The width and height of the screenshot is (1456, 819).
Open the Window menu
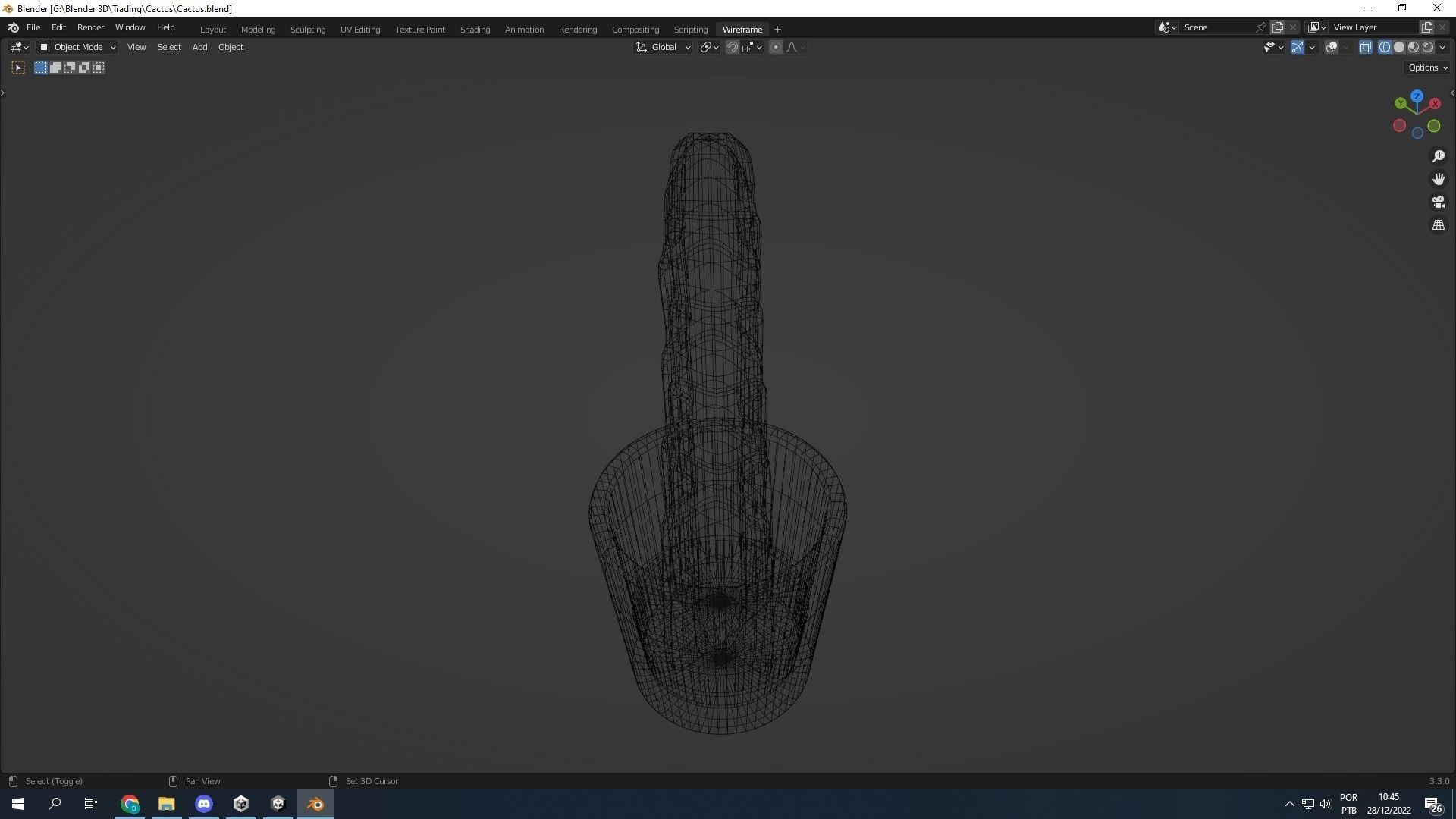coord(130,27)
